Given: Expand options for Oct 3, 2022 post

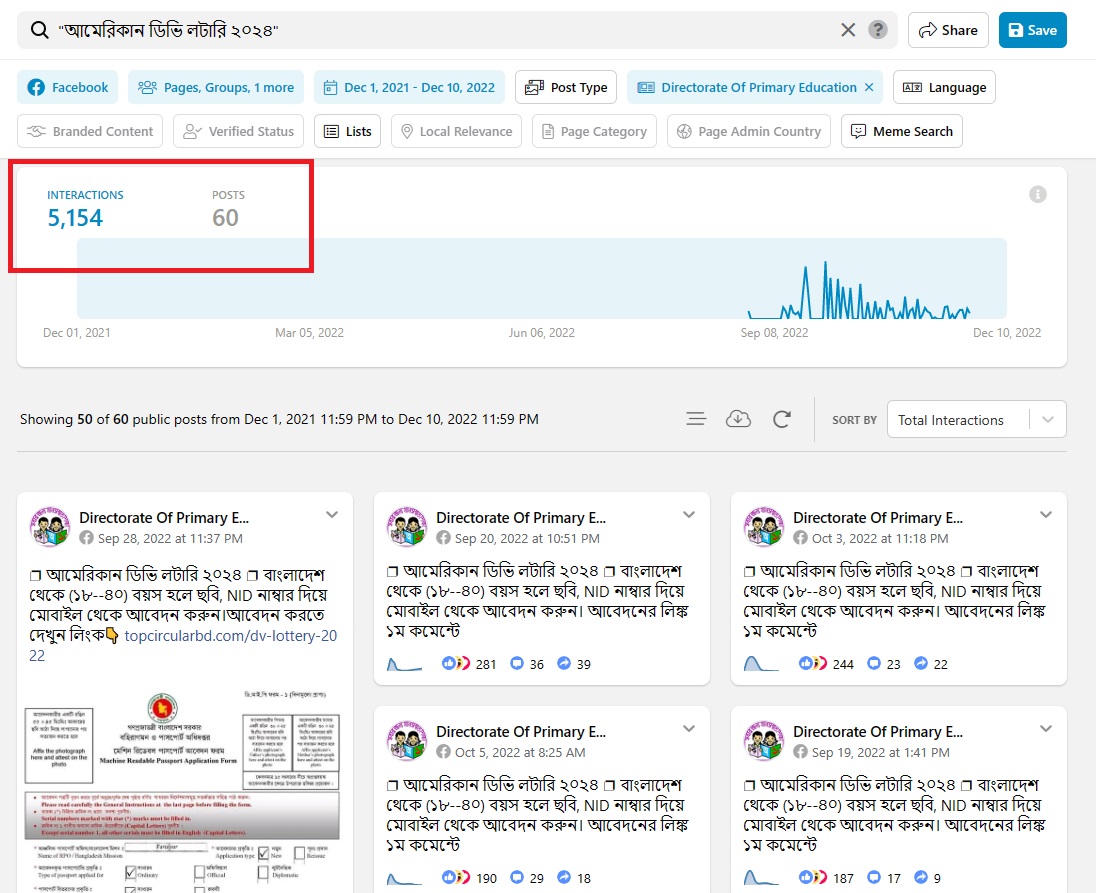Looking at the screenshot, I should 1046,515.
